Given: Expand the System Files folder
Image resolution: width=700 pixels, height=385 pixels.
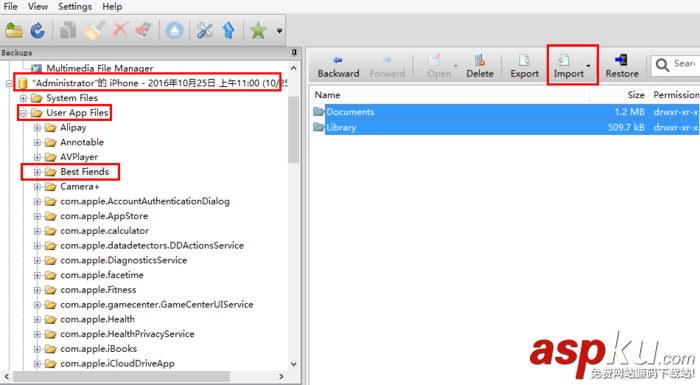Looking at the screenshot, I should coord(23,98).
